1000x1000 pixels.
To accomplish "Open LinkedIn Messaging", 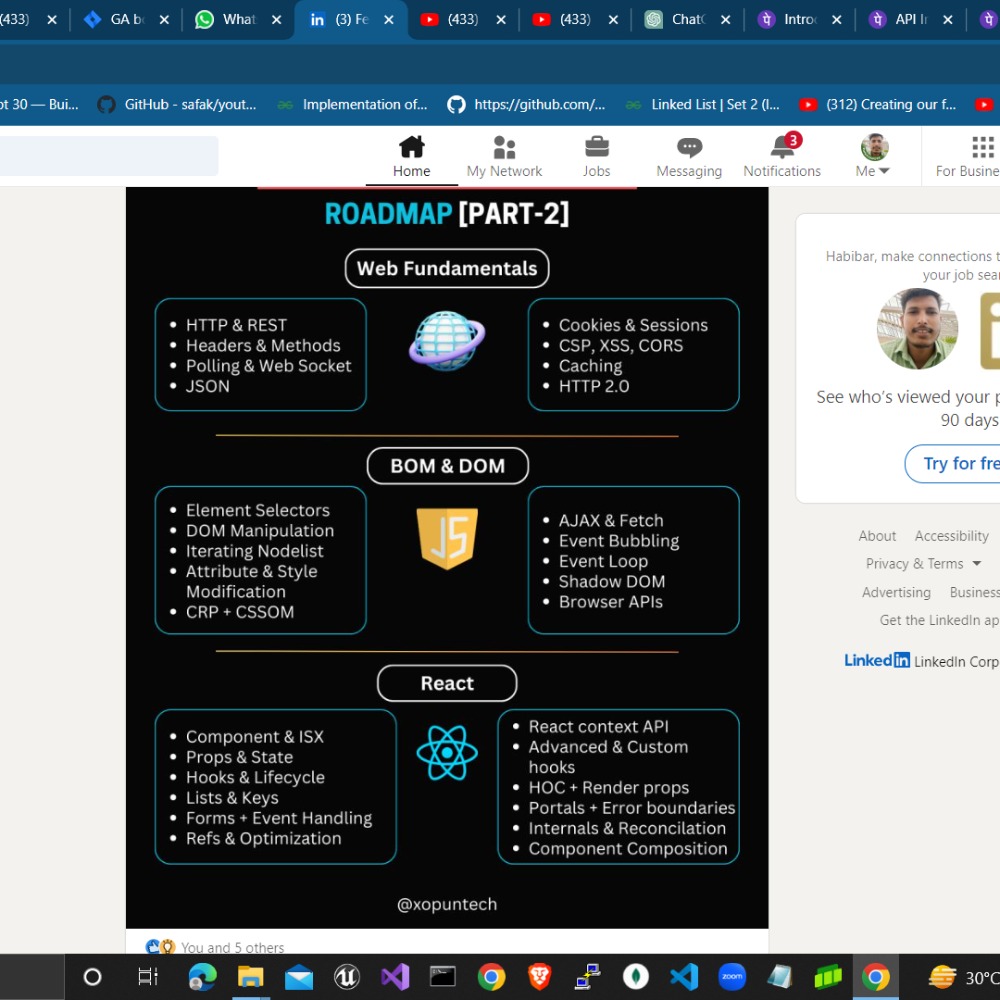I will (x=689, y=157).
